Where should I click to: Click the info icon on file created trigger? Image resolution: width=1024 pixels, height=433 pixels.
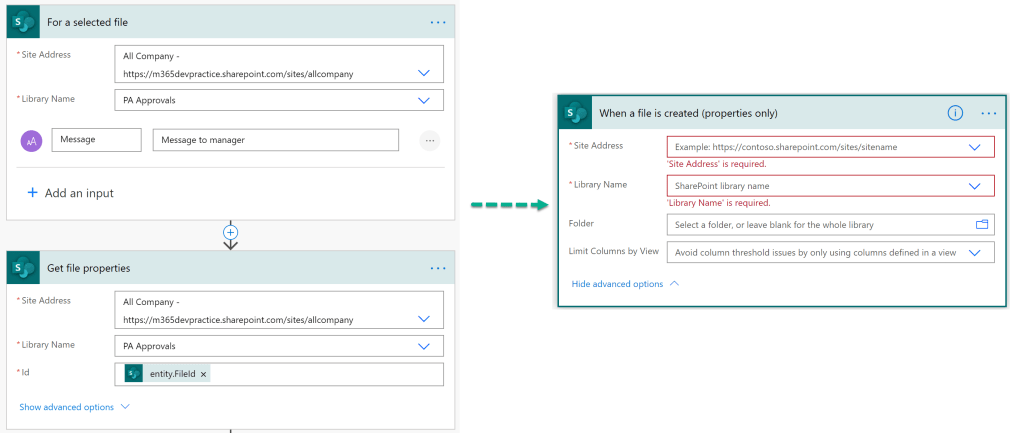[955, 113]
